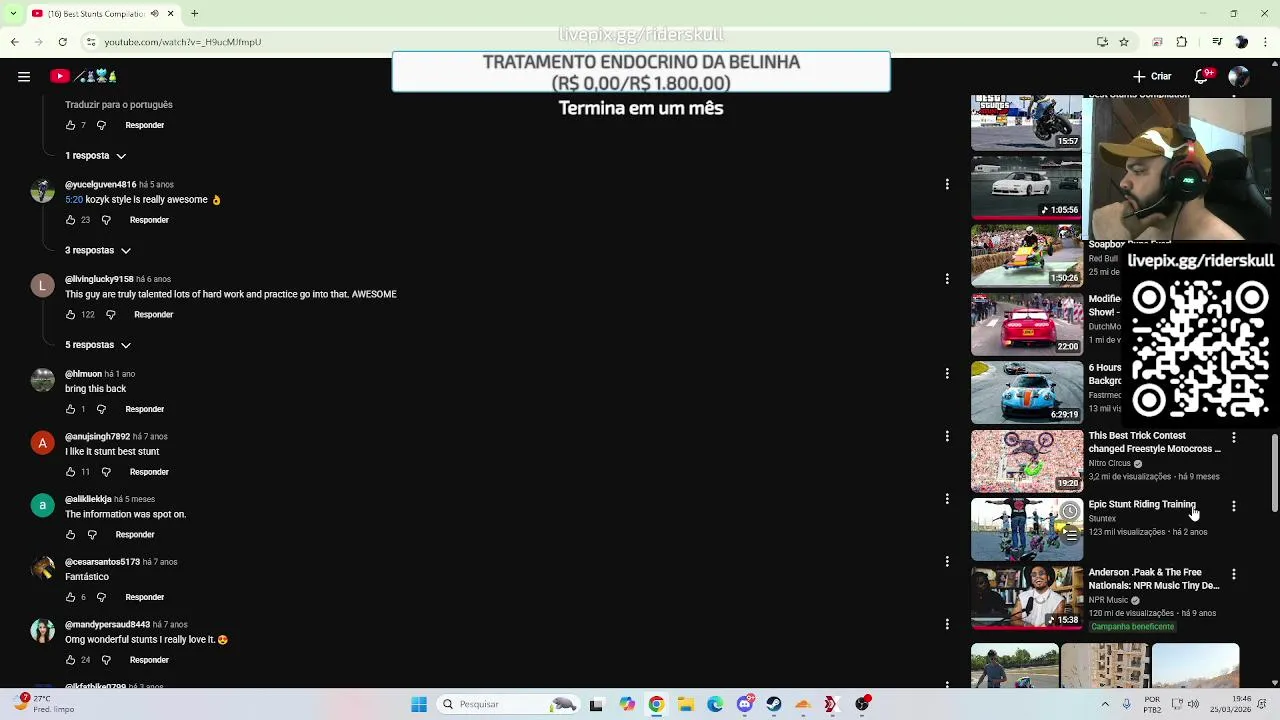This screenshot has width=1280, height=720.
Task: Open @mandypersaud8443 profile avatar
Action: pyautogui.click(x=42, y=631)
